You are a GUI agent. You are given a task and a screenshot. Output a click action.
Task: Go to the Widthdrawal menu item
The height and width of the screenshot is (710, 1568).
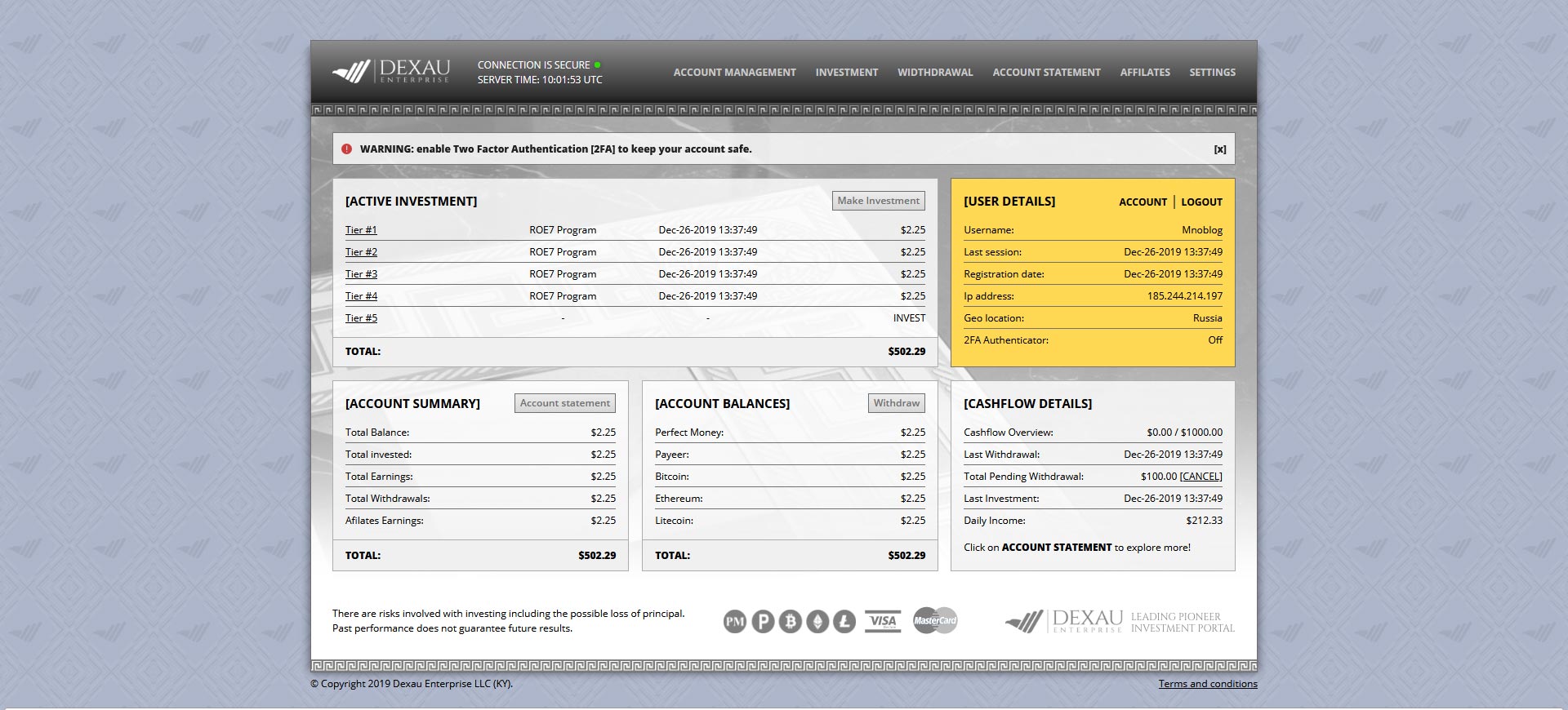935,72
